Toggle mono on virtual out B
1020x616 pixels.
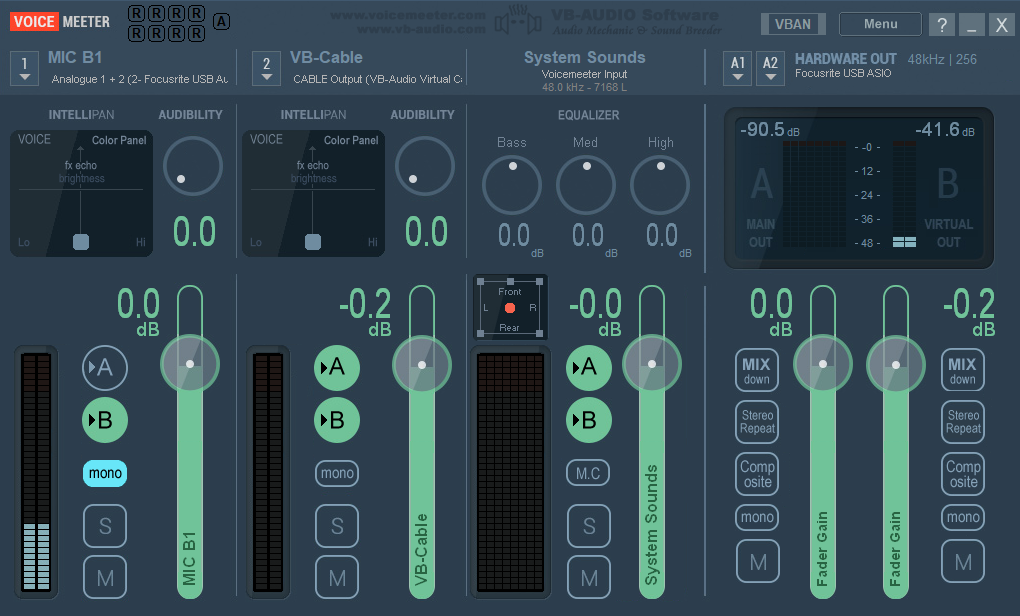[x=963, y=517]
